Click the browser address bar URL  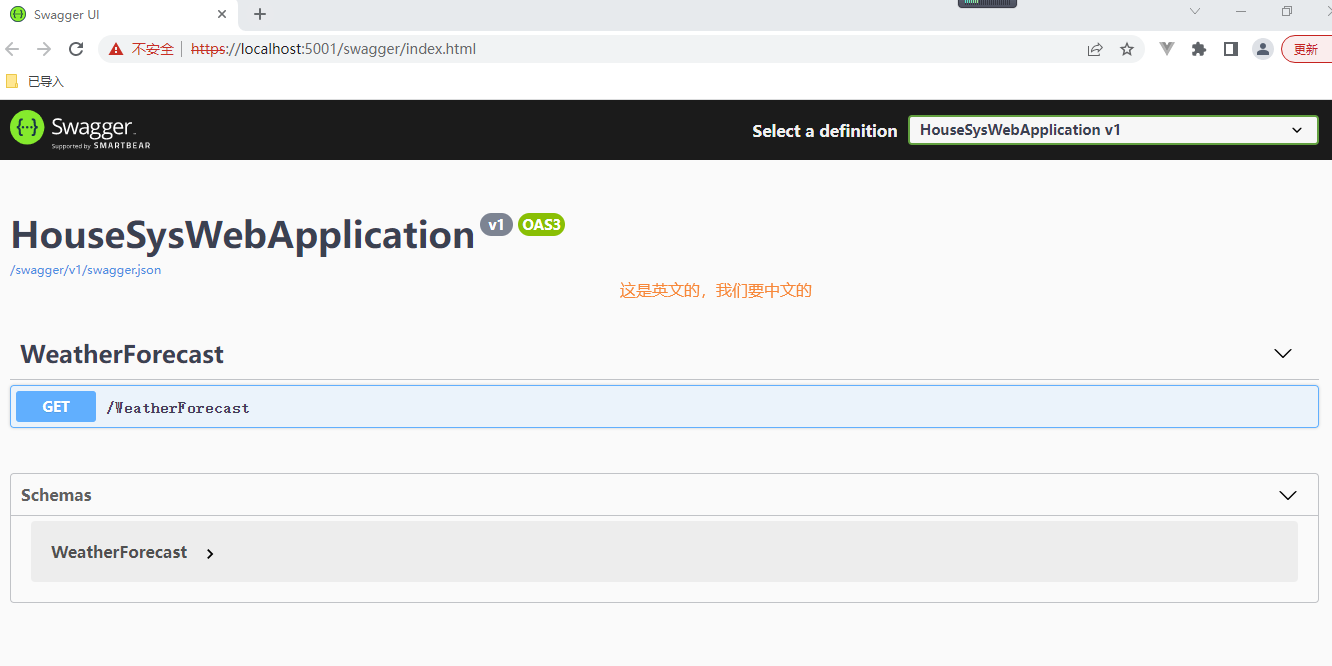tap(333, 49)
